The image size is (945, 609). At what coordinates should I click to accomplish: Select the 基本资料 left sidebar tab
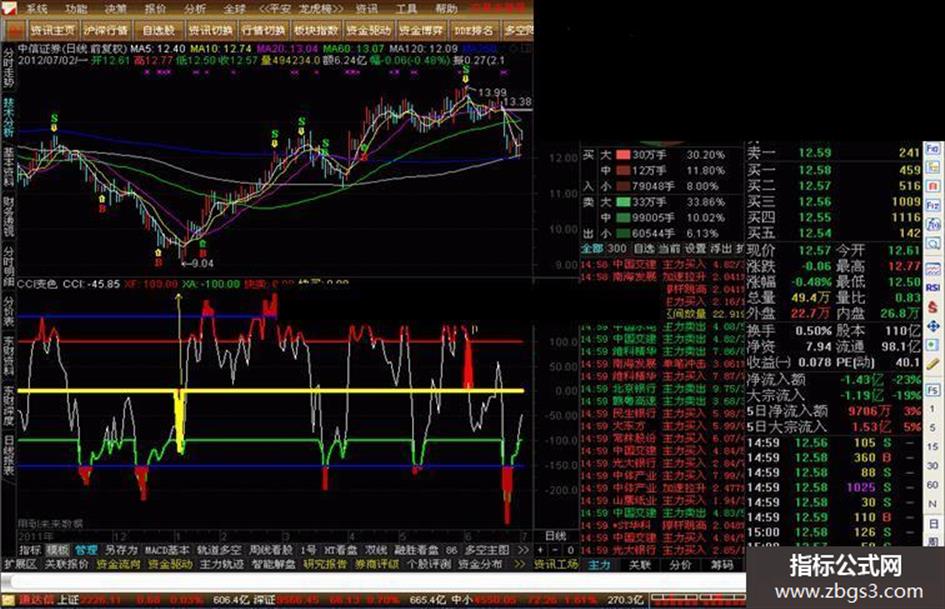coord(9,167)
